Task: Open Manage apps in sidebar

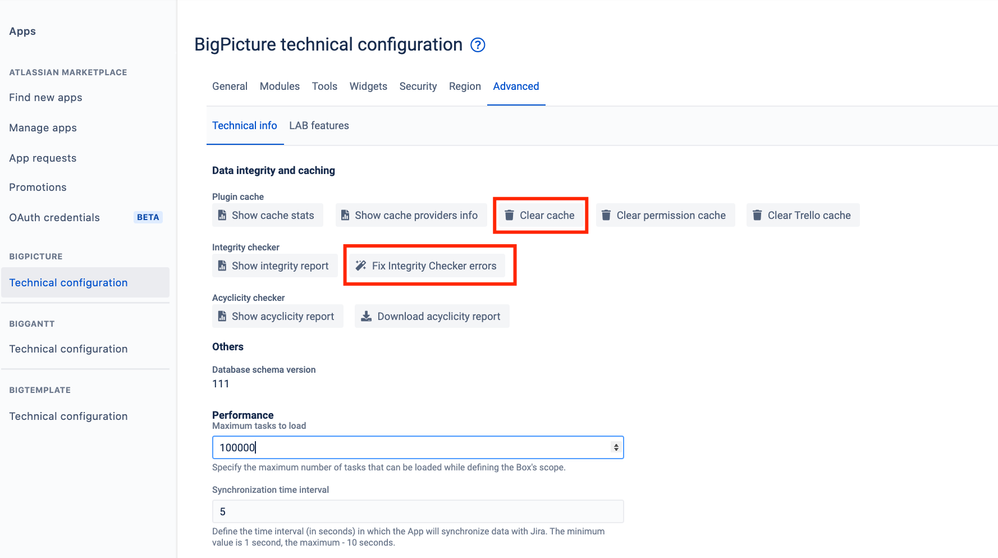Action: click(x=43, y=128)
